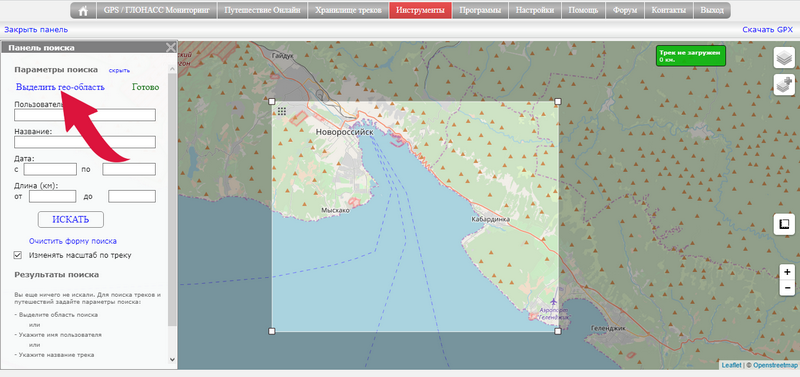
Task: Grab the dotted move handle of the selection
Action: tap(282, 111)
